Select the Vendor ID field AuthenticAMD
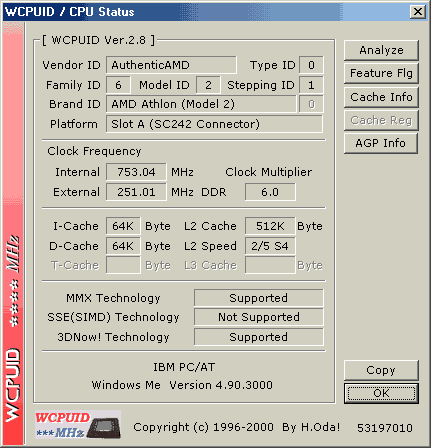Image resolution: width=431 pixels, height=448 pixels. point(171,65)
